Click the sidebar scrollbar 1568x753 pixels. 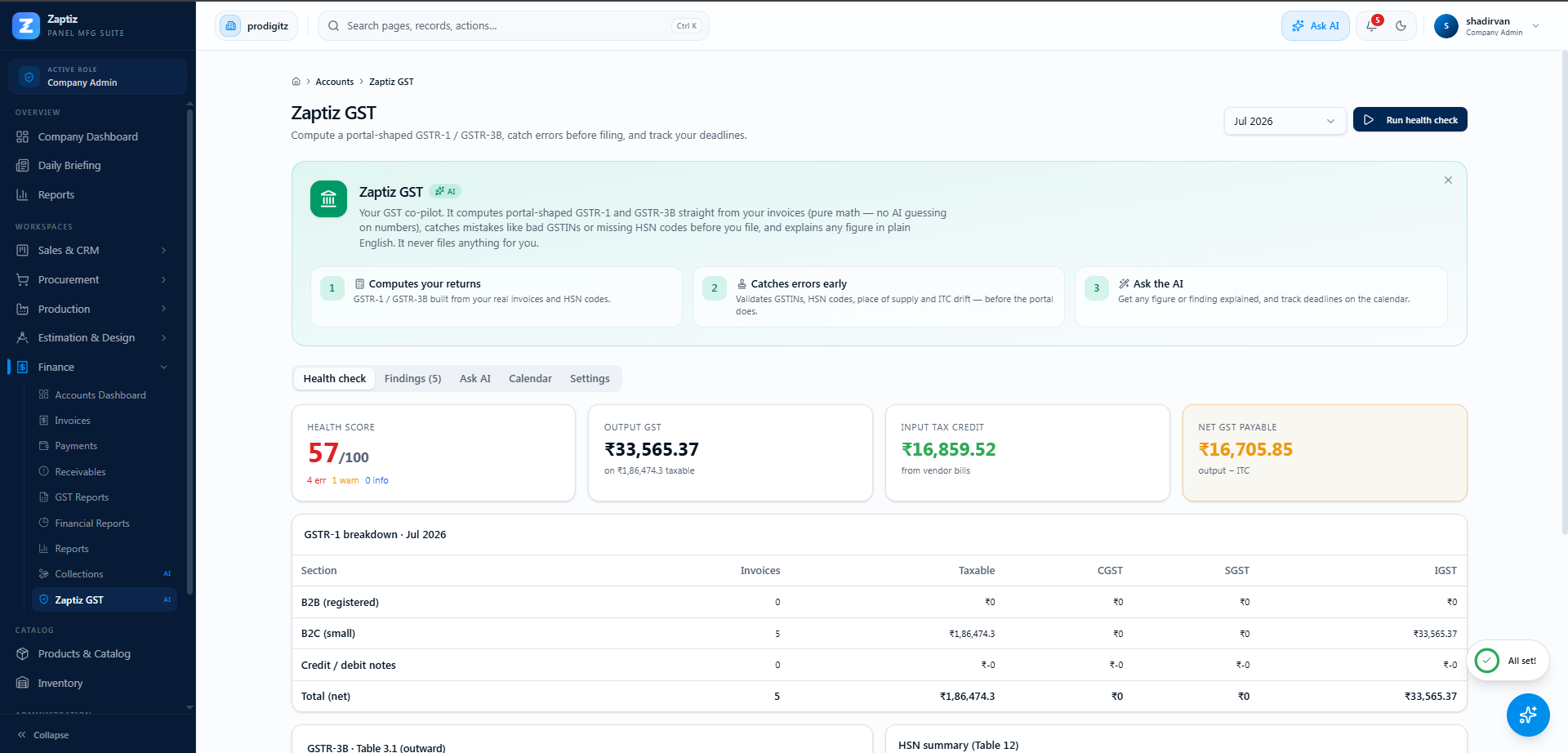[189, 351]
